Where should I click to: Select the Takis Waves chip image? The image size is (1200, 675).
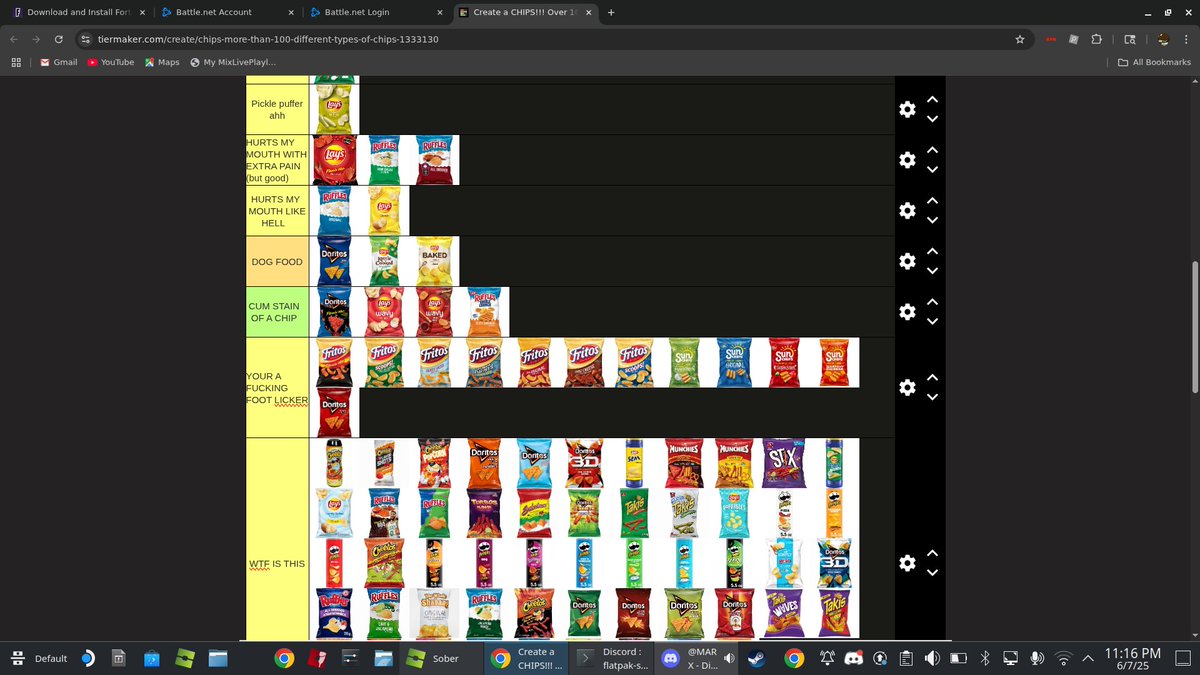(x=786, y=613)
